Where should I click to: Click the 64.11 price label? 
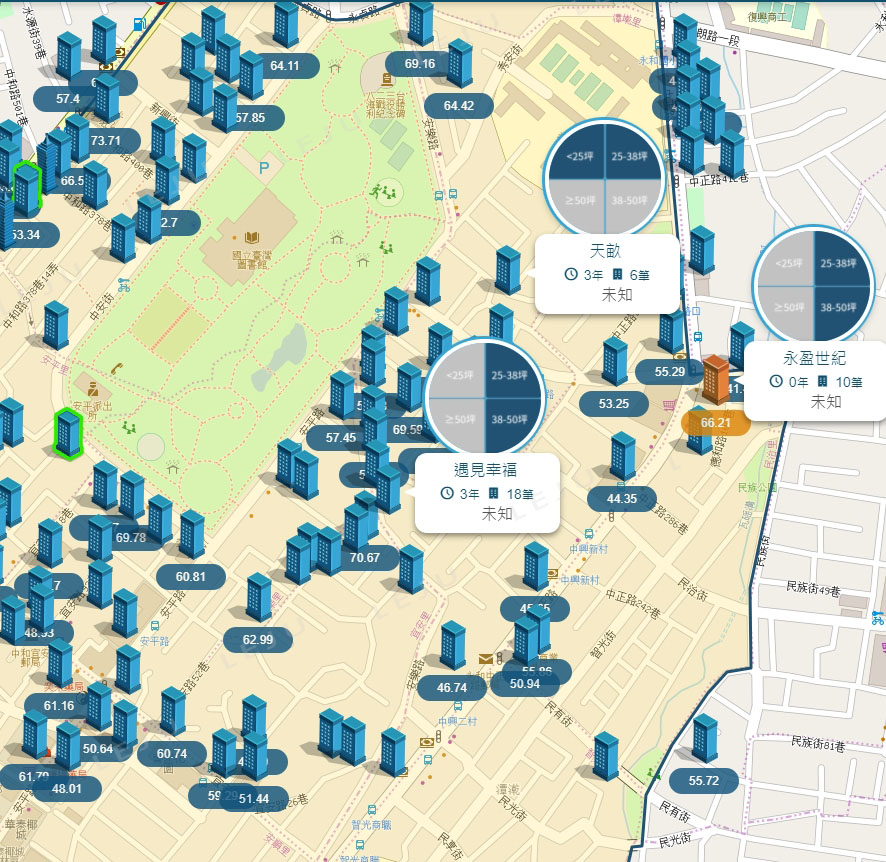click(285, 66)
